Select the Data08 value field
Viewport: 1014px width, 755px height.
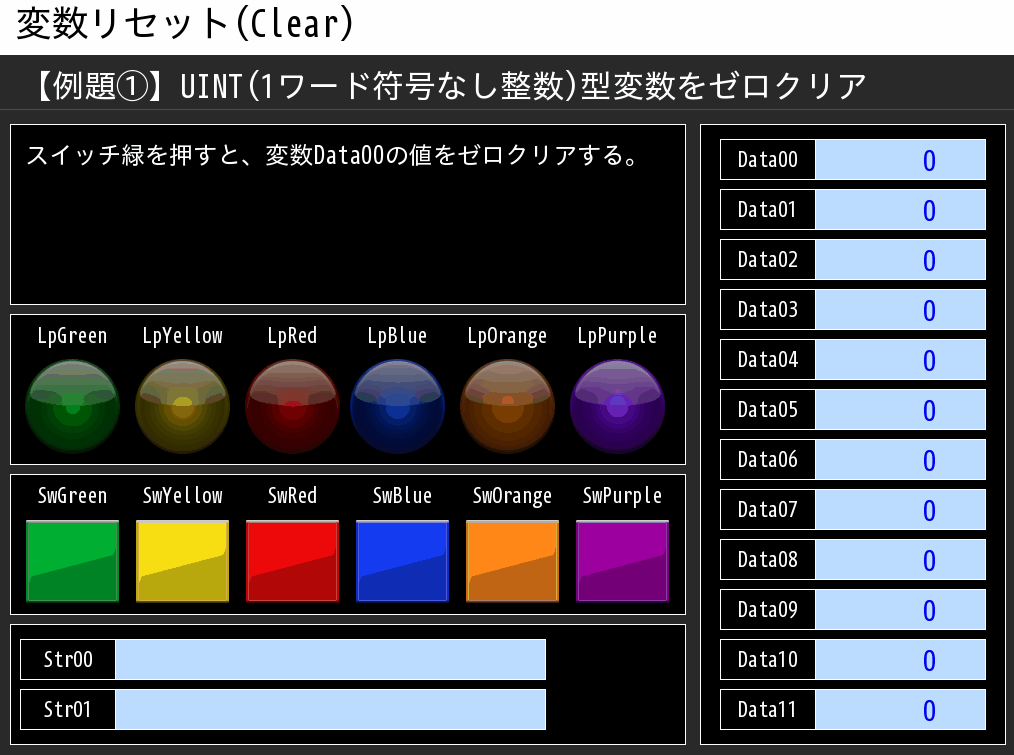(900, 560)
